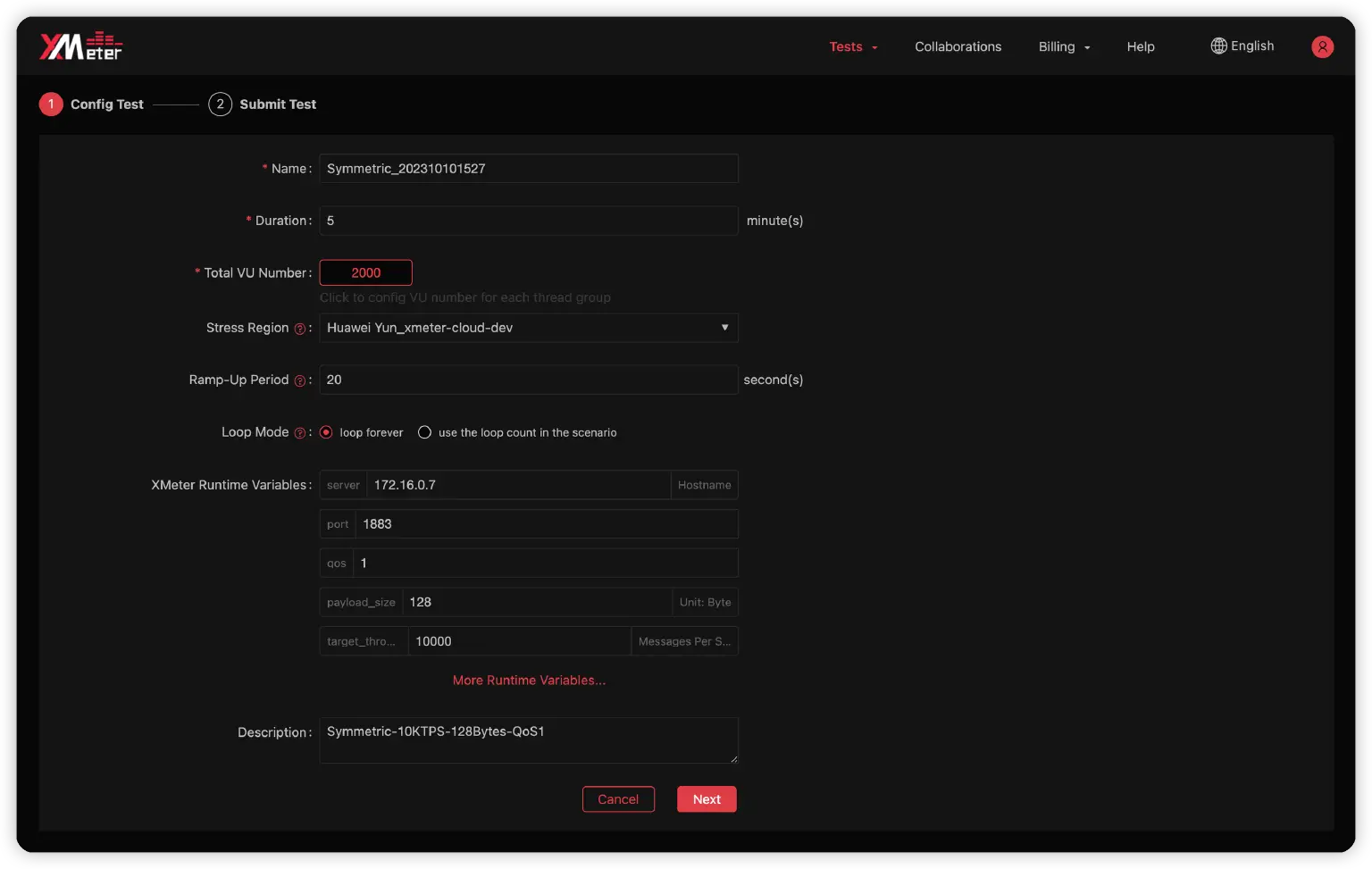Screen dimensions: 1372x869
Task: Open More Runtime Variables link
Action: coord(529,681)
